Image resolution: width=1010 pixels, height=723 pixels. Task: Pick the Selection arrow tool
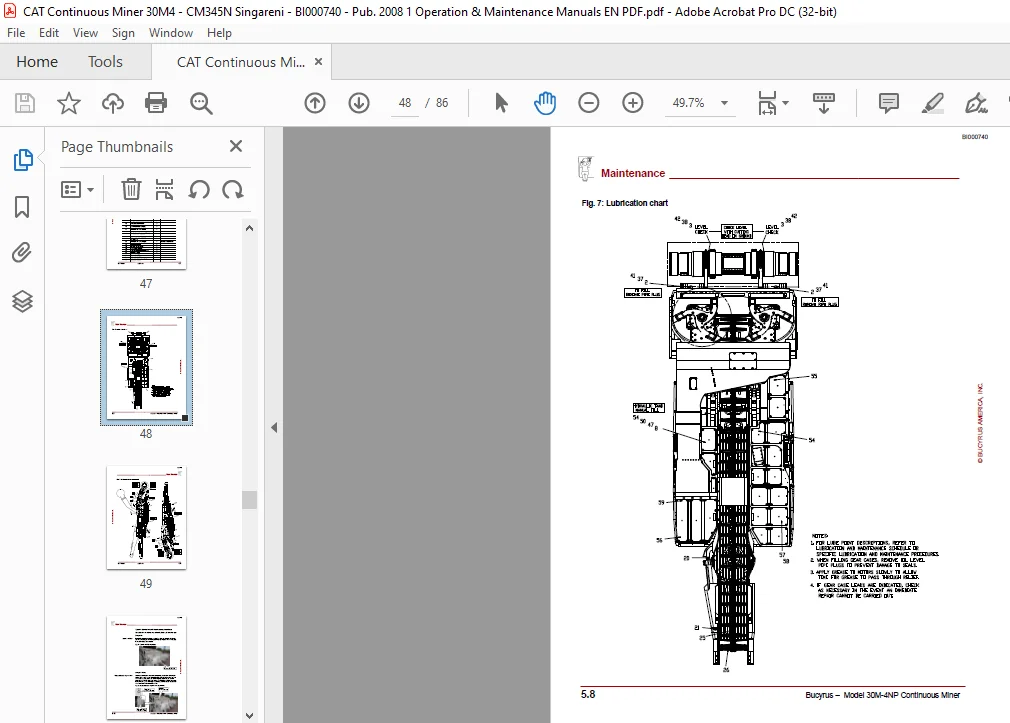[x=501, y=103]
